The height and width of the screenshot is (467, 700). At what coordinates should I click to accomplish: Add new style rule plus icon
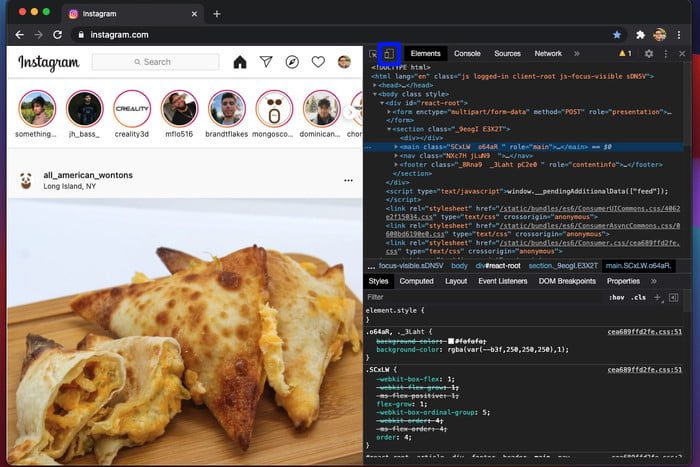658,297
